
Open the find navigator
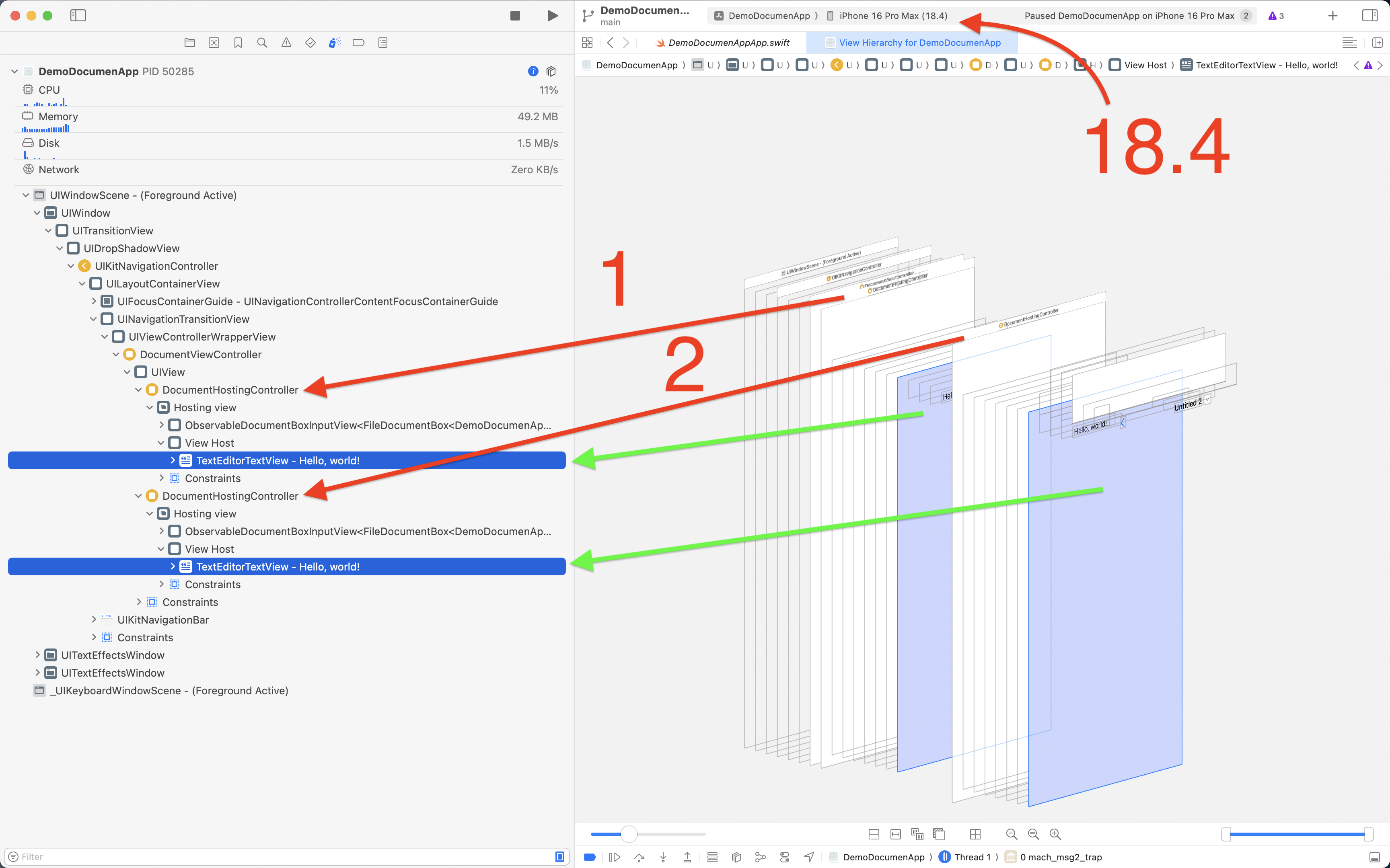click(262, 43)
